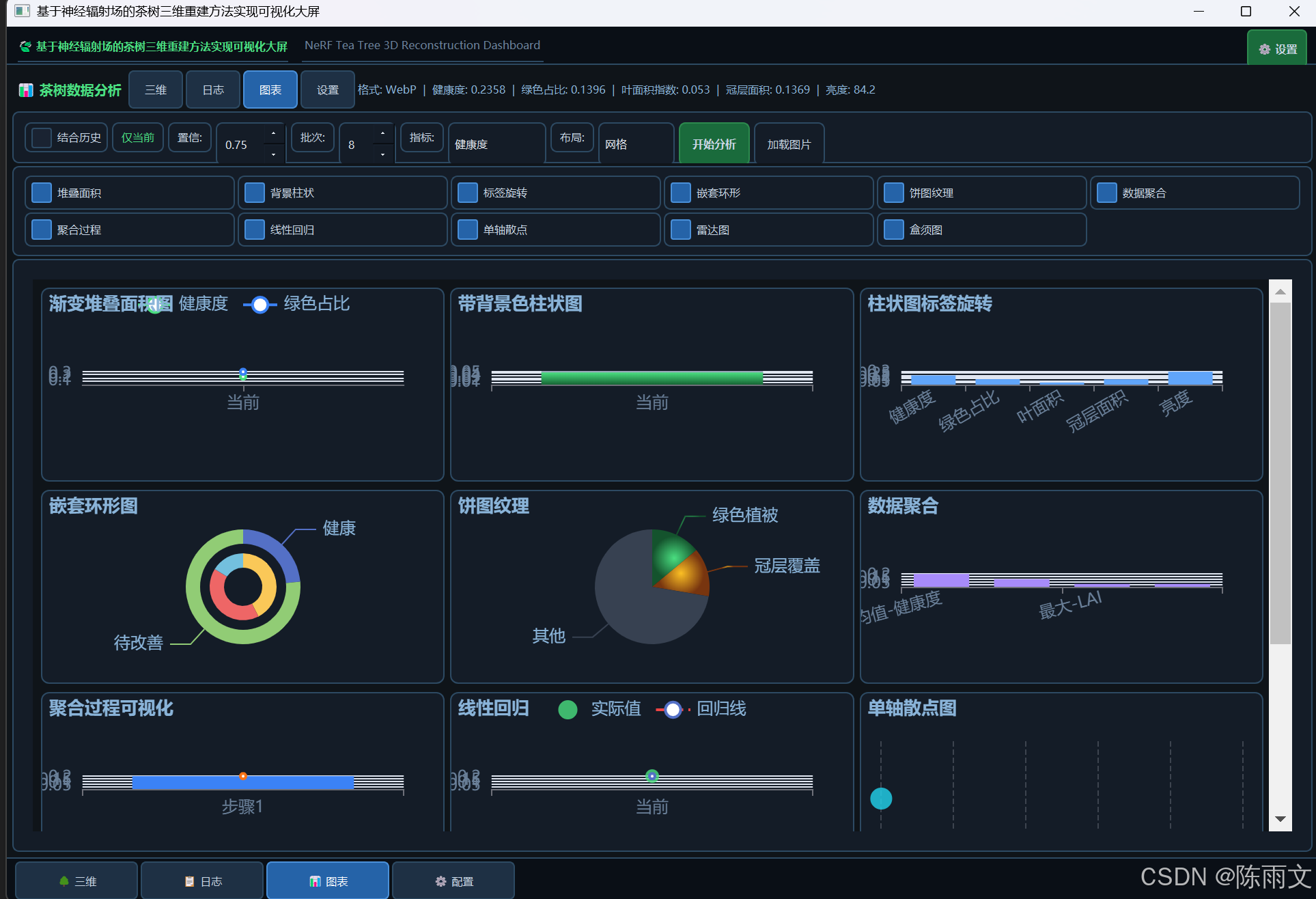The width and height of the screenshot is (1316, 899).
Task: Switch to the top 日志 tab
Action: (x=213, y=89)
